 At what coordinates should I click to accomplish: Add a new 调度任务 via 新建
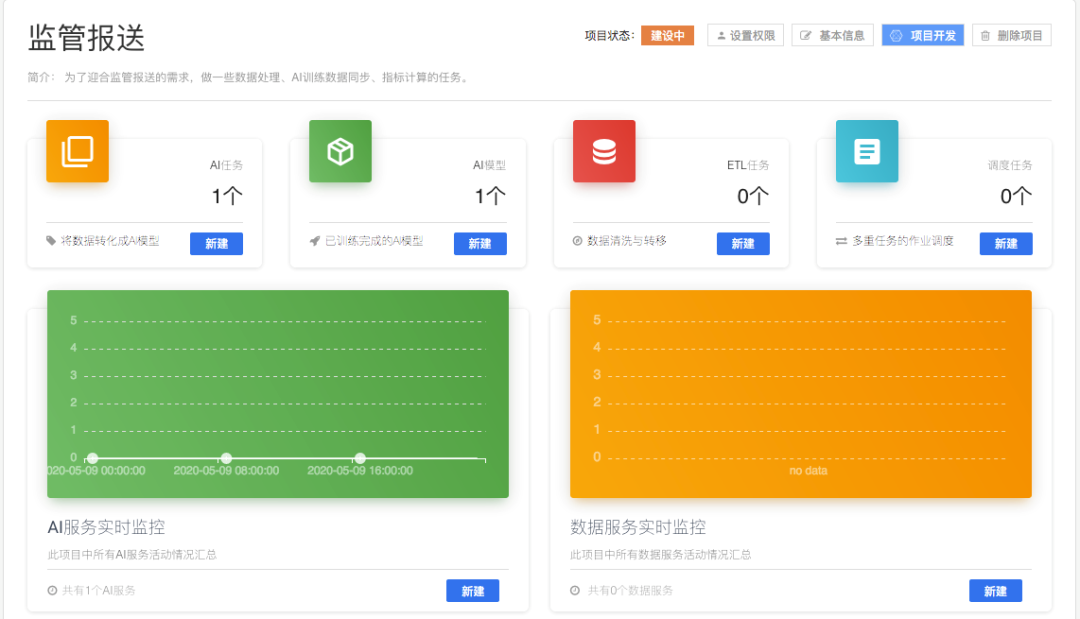[1006, 244]
